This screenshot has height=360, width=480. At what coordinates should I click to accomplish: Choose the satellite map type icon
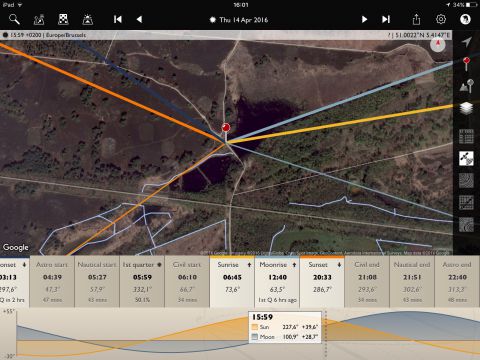click(x=466, y=158)
